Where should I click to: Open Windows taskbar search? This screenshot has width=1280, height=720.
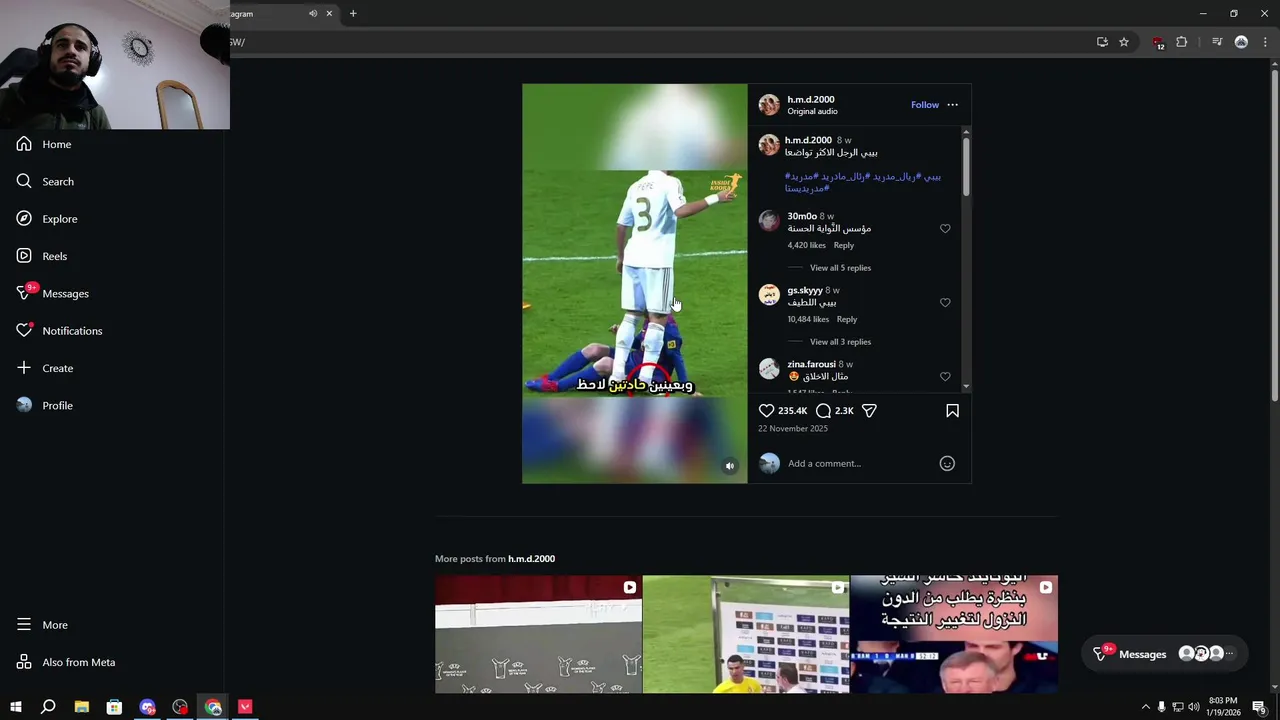[x=48, y=707]
